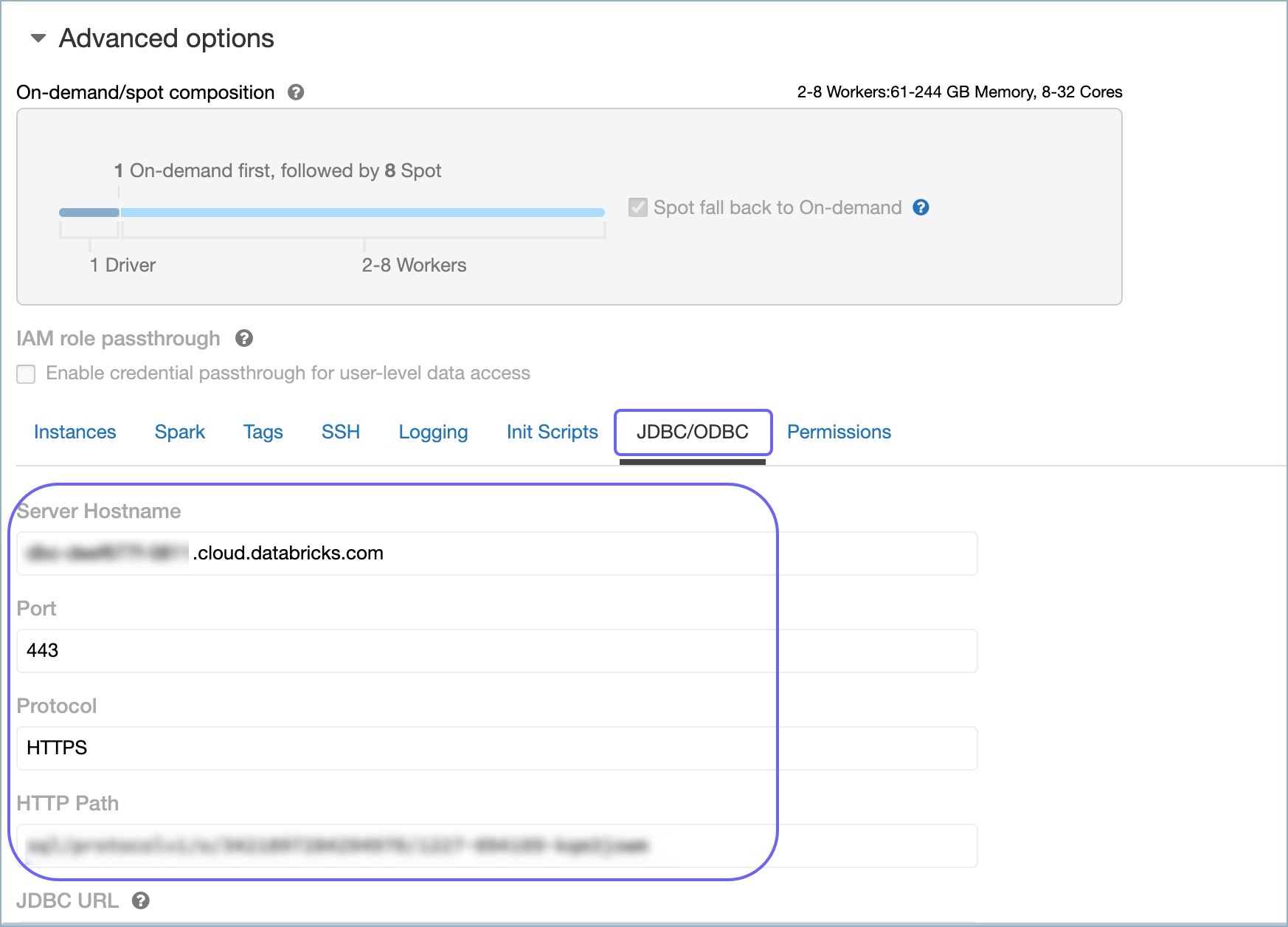
Task: Click the JDBC URL help icon
Action: tap(142, 900)
